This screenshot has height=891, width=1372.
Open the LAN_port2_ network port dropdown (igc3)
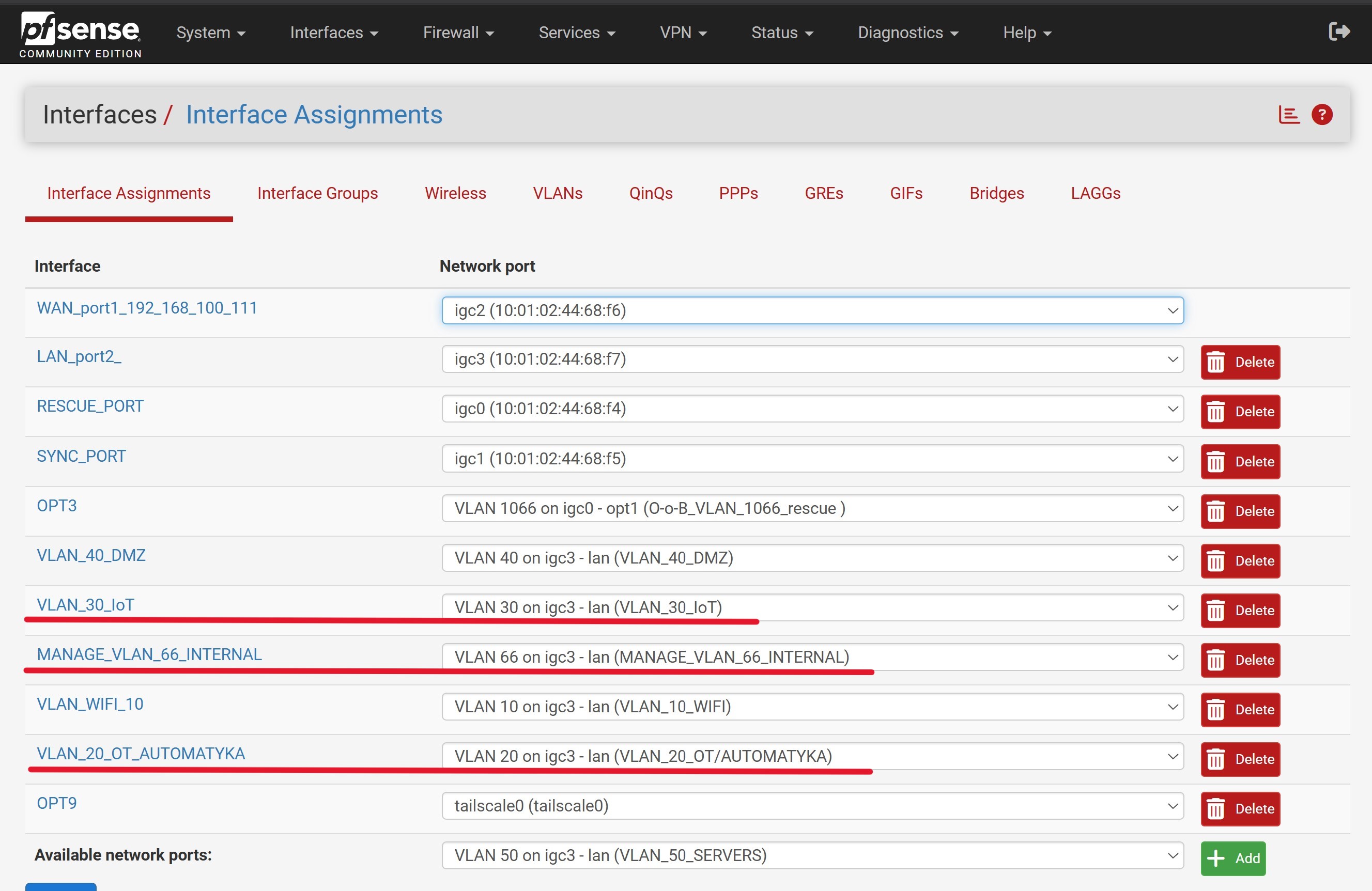coord(812,359)
